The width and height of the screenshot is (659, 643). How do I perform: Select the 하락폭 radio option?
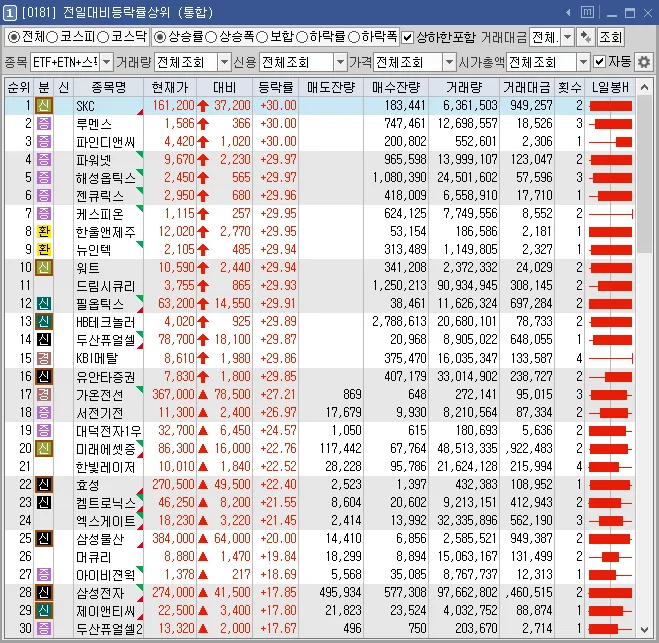pyautogui.click(x=354, y=37)
